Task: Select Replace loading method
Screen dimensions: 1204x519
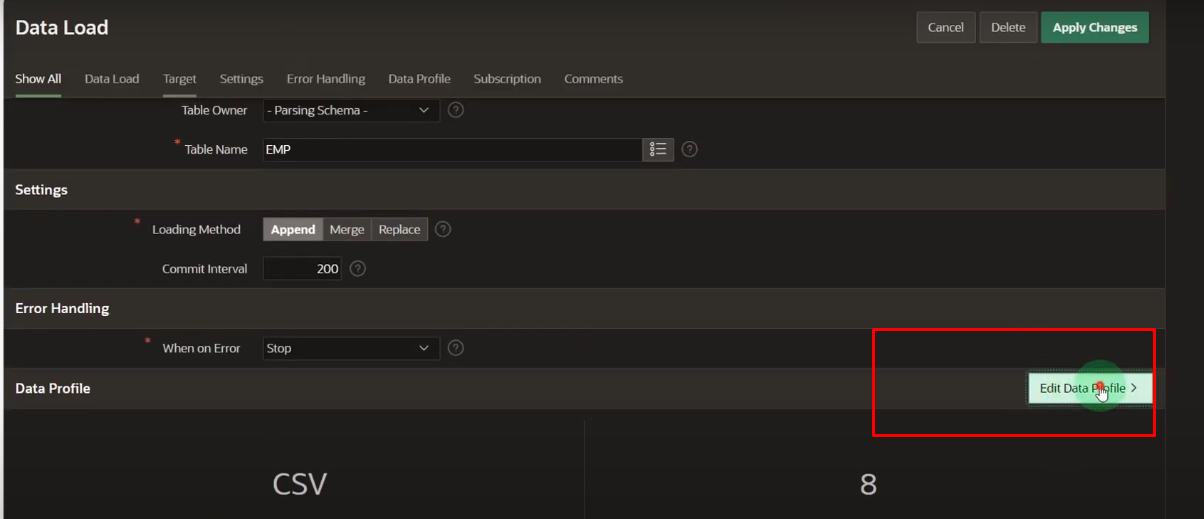Action: tap(399, 229)
